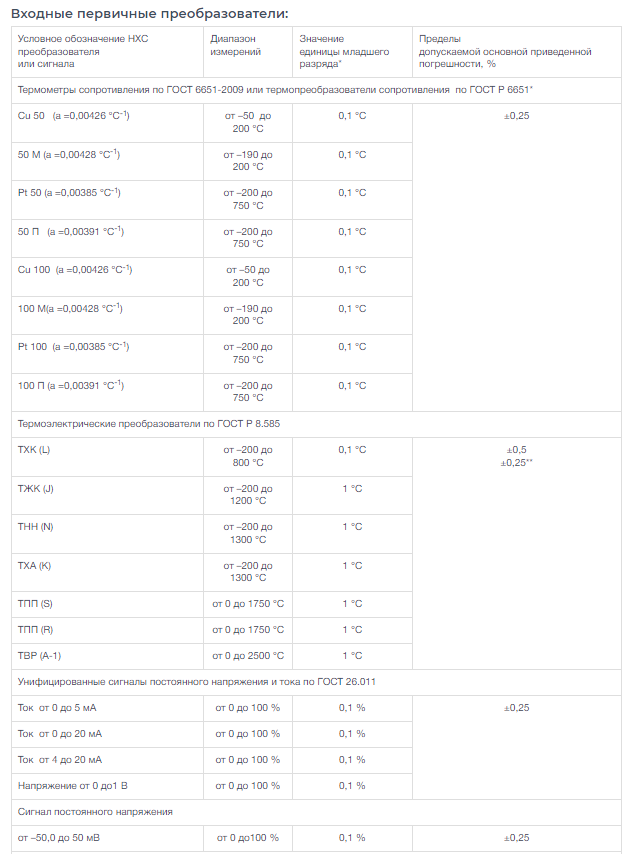Select the 'Ток от 4 до 20 мА' row
The width and height of the screenshot is (629, 854).
coord(316,760)
